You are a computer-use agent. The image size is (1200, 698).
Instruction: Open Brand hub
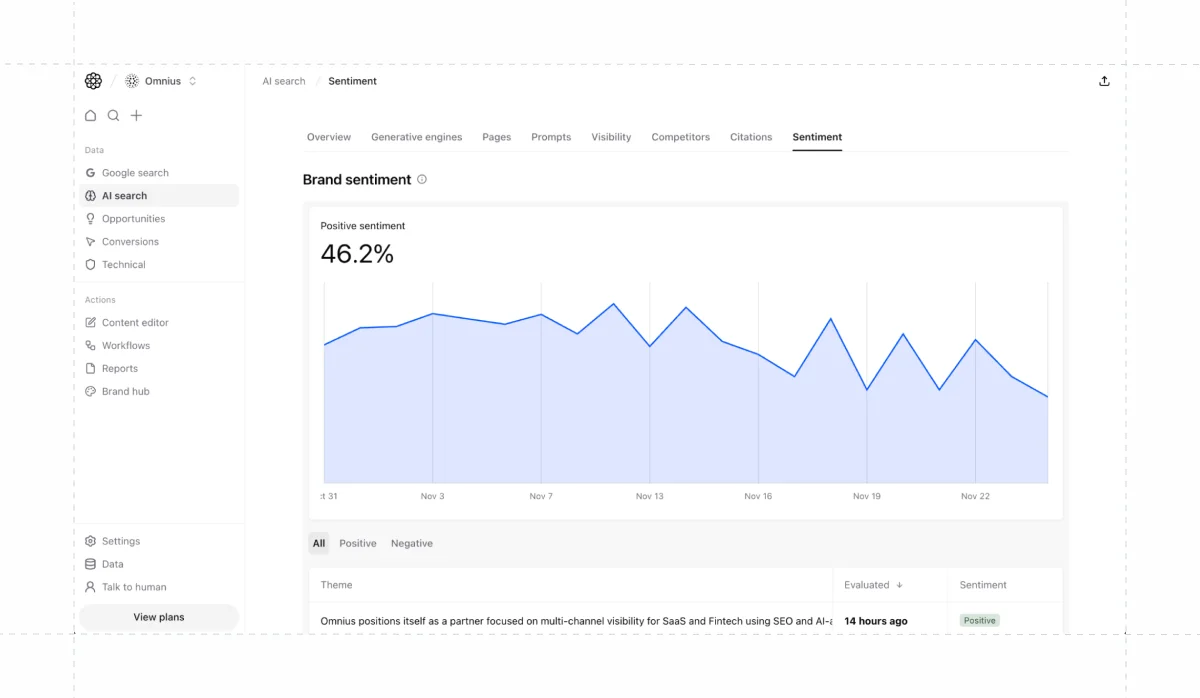pos(124,391)
